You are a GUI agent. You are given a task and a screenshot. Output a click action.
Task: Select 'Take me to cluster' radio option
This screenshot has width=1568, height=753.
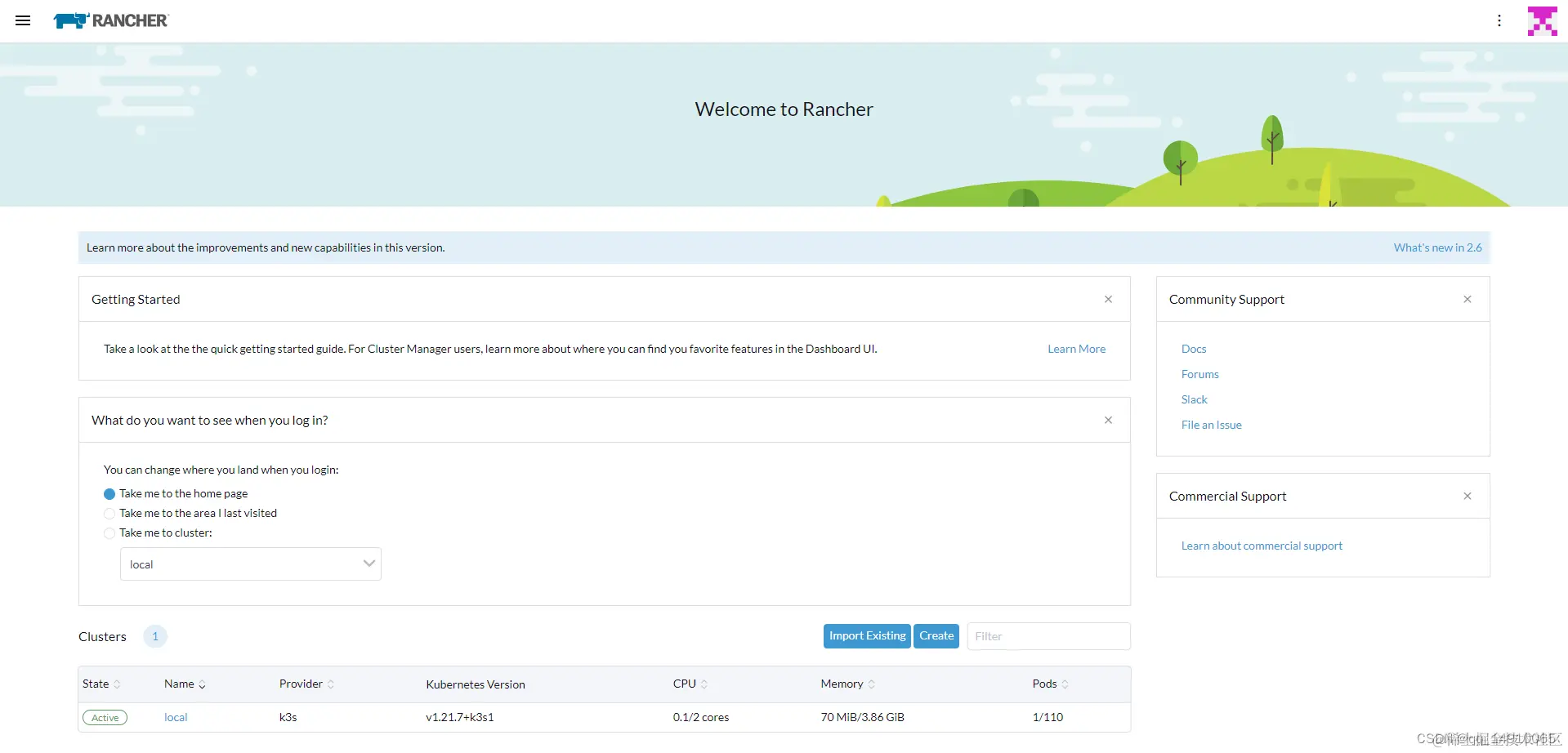pos(109,533)
